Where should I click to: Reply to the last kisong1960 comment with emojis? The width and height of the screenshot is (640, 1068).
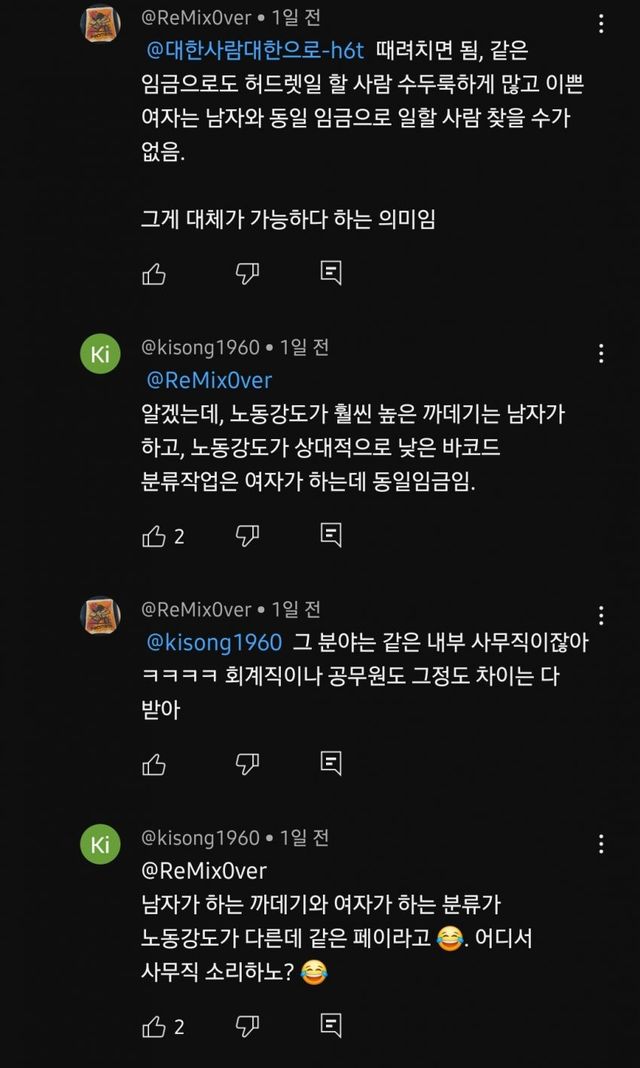pyautogui.click(x=331, y=998)
